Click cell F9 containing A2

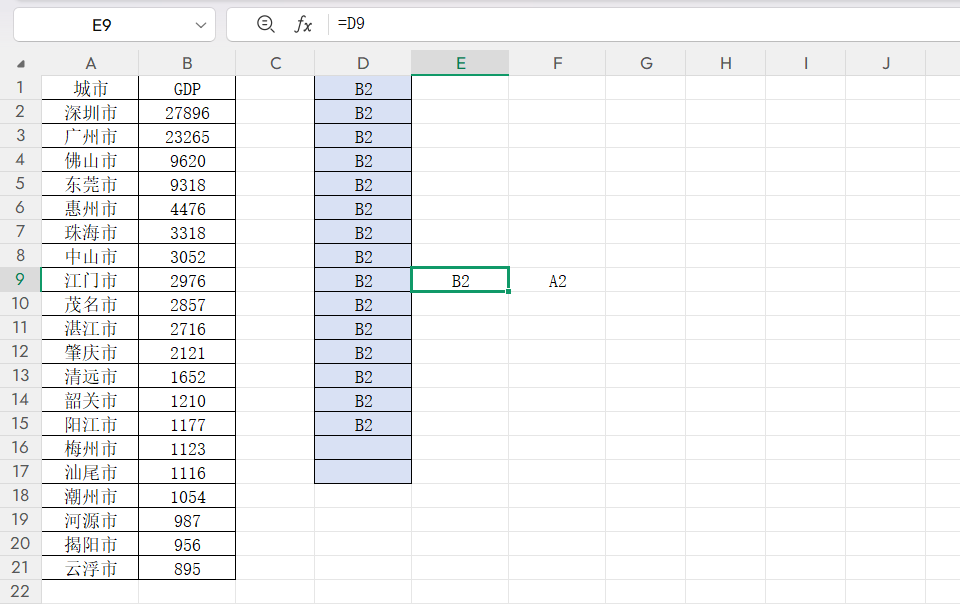557,281
